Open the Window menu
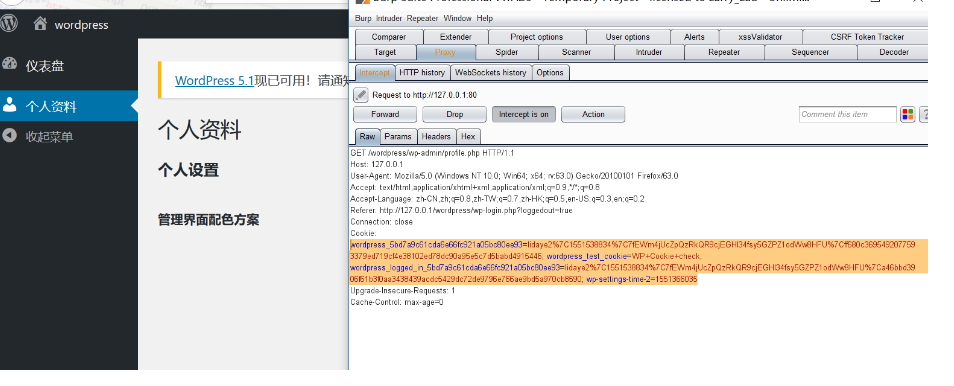Screen dimensions: 954x386 458,18
